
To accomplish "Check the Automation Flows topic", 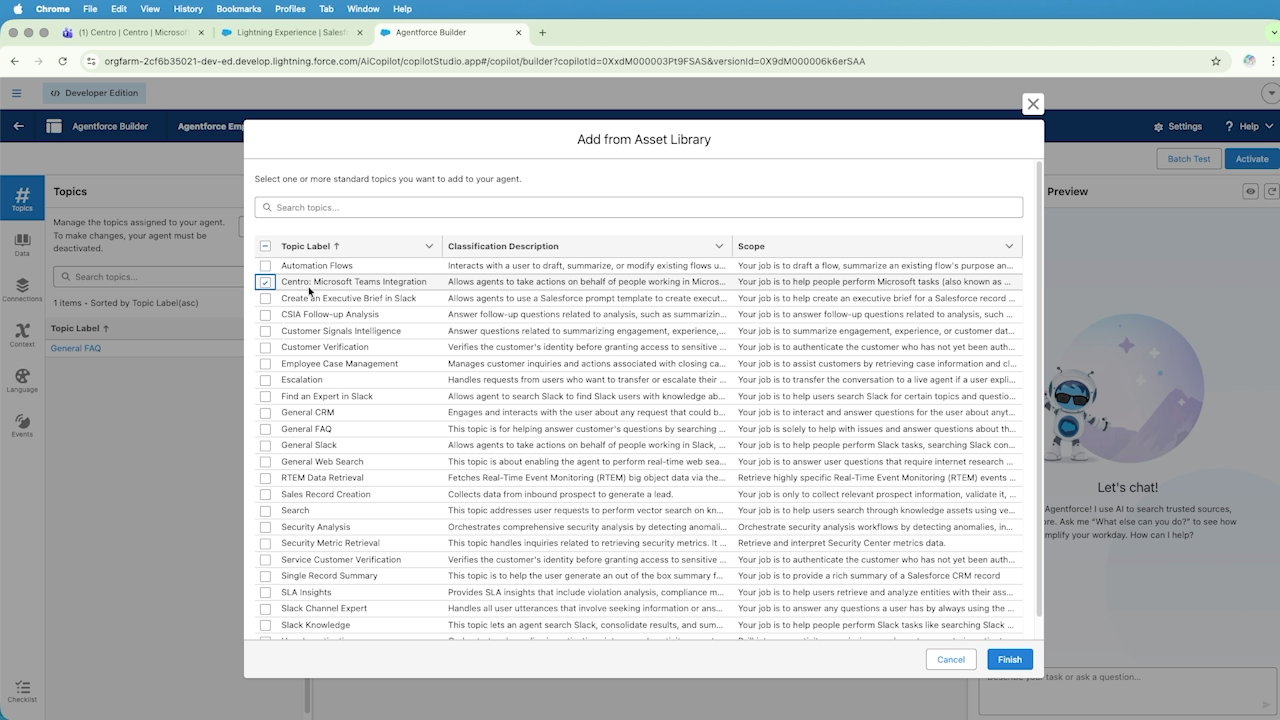I will [265, 266].
